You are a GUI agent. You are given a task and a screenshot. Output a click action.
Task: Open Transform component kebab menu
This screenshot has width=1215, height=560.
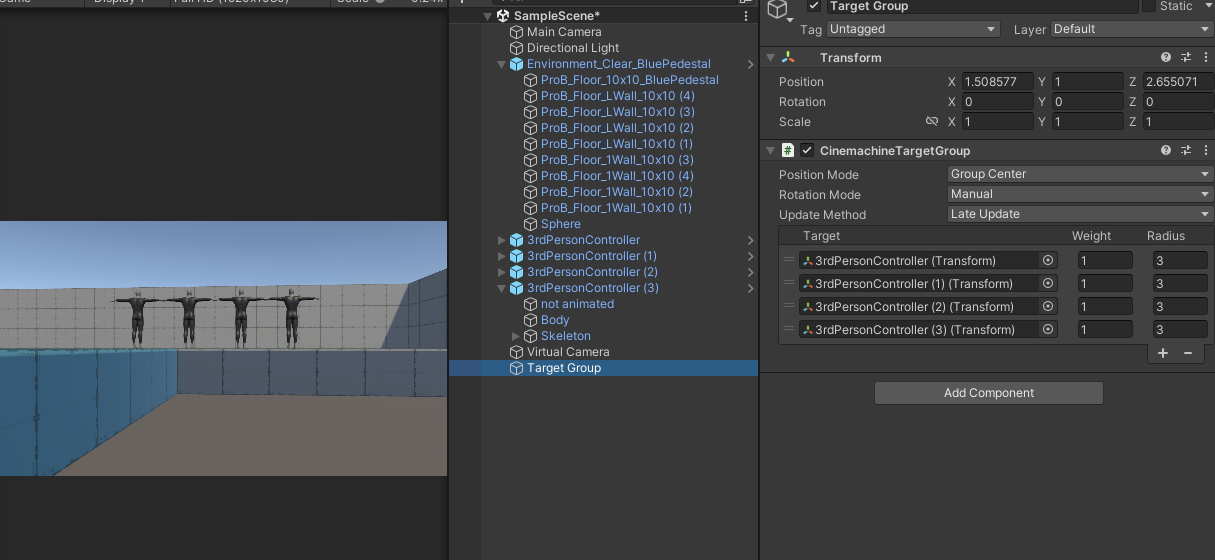1204,58
